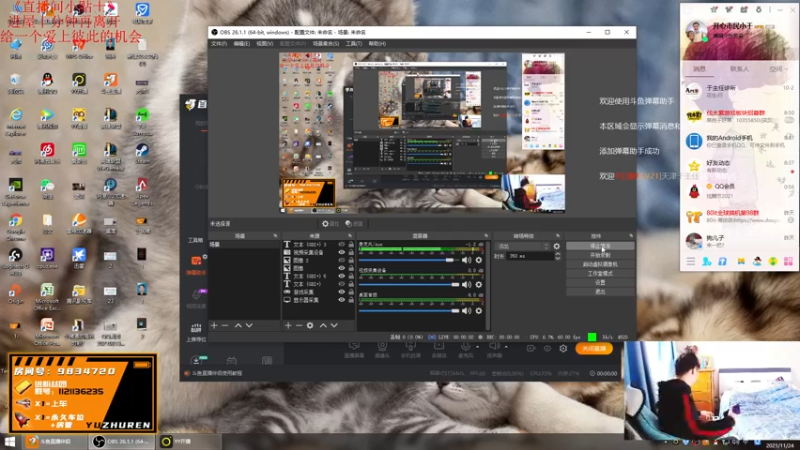This screenshot has width=800, height=450.
Task: Enable studio mode in OBS controls
Action: click(600, 273)
